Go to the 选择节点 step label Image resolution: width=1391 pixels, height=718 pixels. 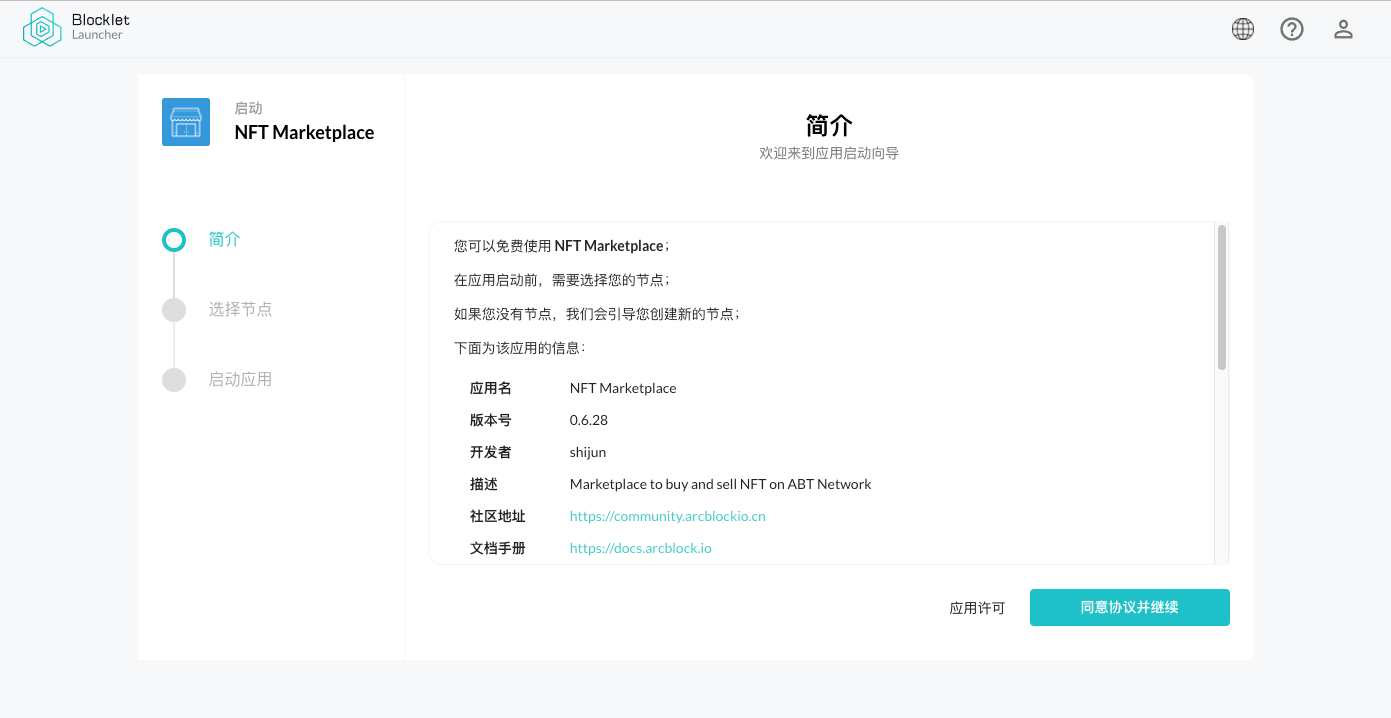[240, 309]
